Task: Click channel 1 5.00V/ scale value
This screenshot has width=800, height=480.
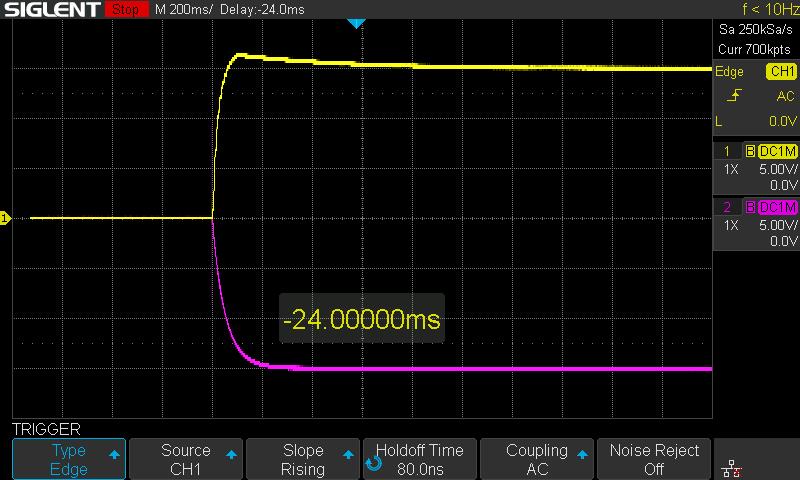Action: (x=778, y=169)
